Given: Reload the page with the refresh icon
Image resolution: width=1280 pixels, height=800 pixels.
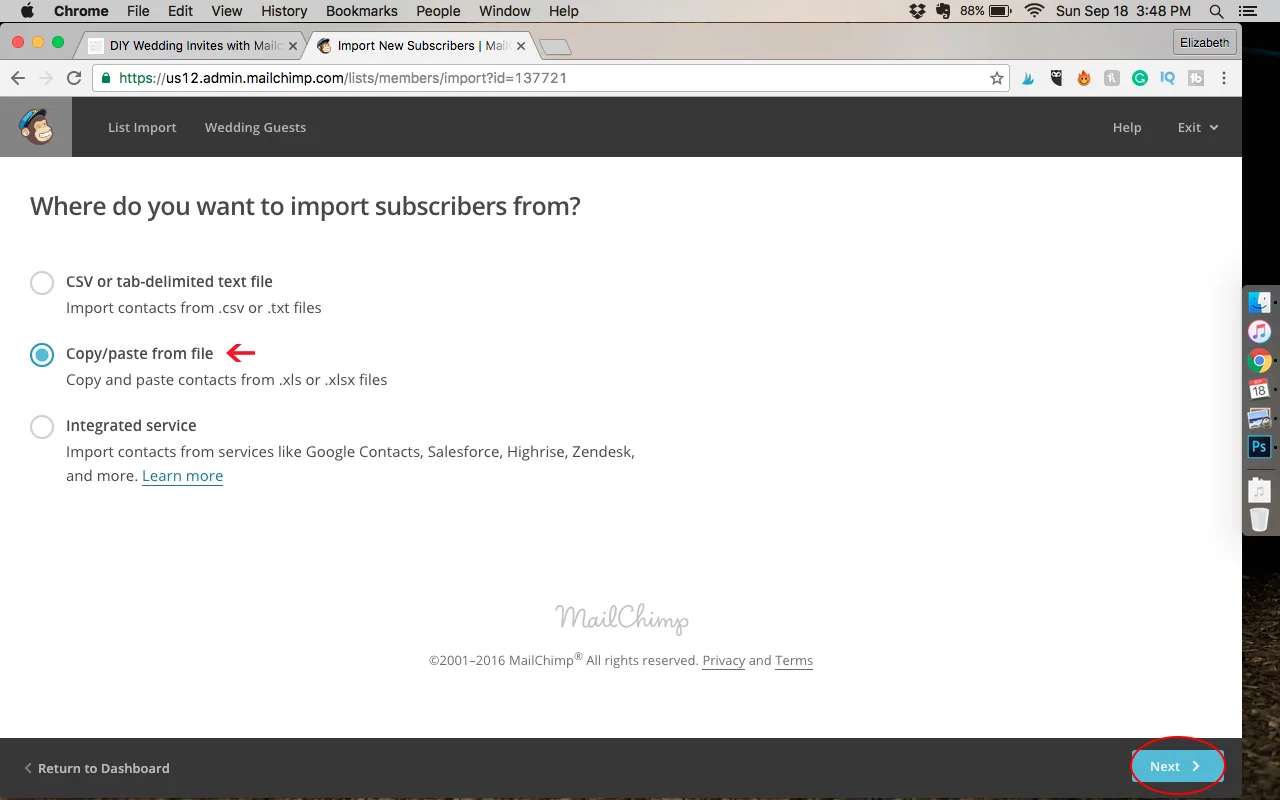Looking at the screenshot, I should point(74,78).
